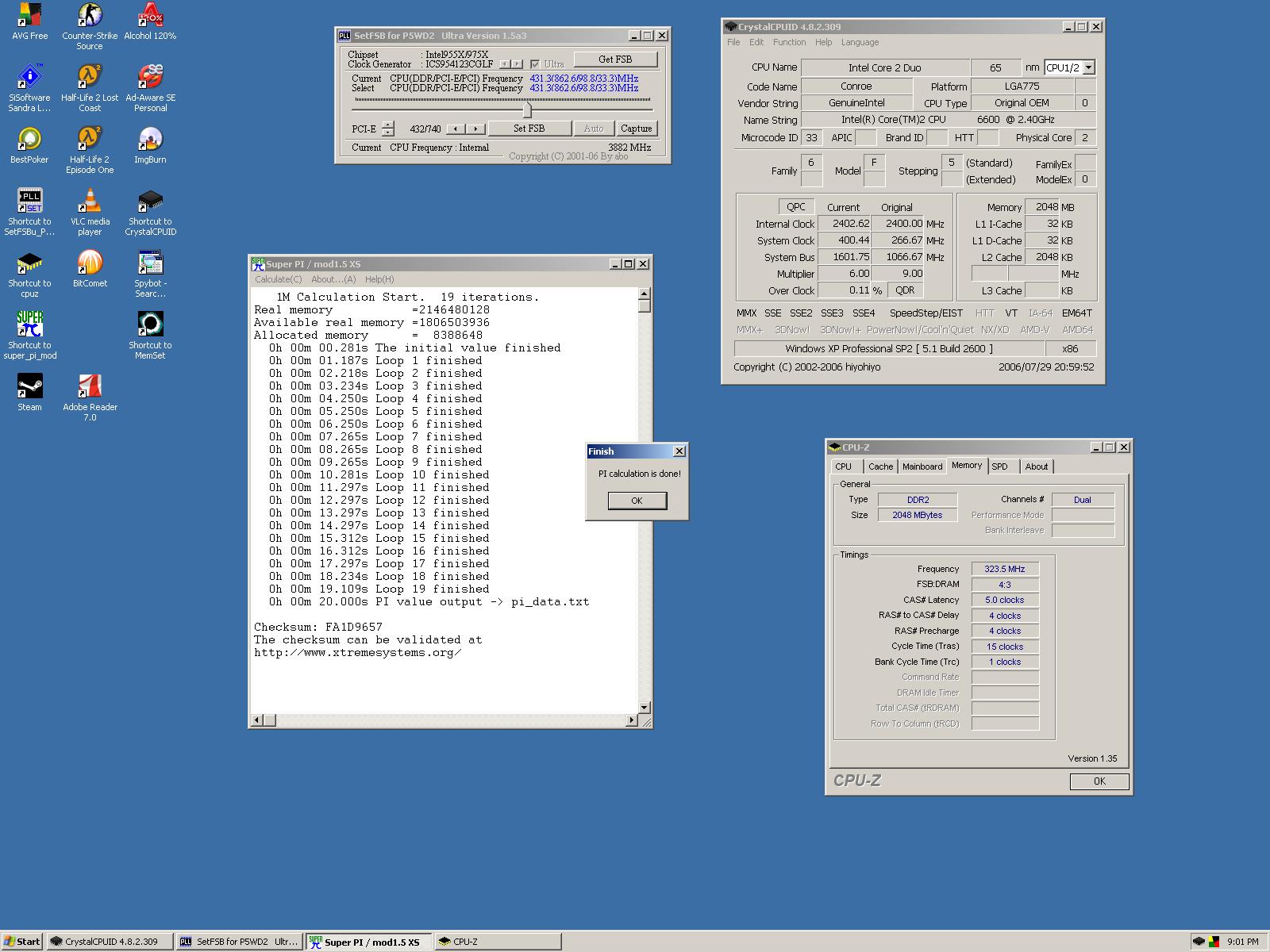
Task: Open the Function menu in CrystalCPUID
Action: pos(789,42)
